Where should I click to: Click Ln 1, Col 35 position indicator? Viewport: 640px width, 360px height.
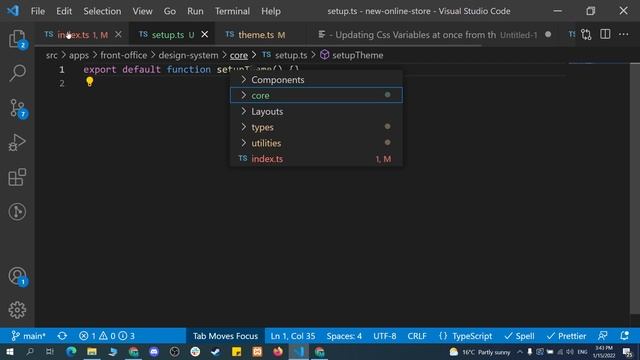click(293, 336)
